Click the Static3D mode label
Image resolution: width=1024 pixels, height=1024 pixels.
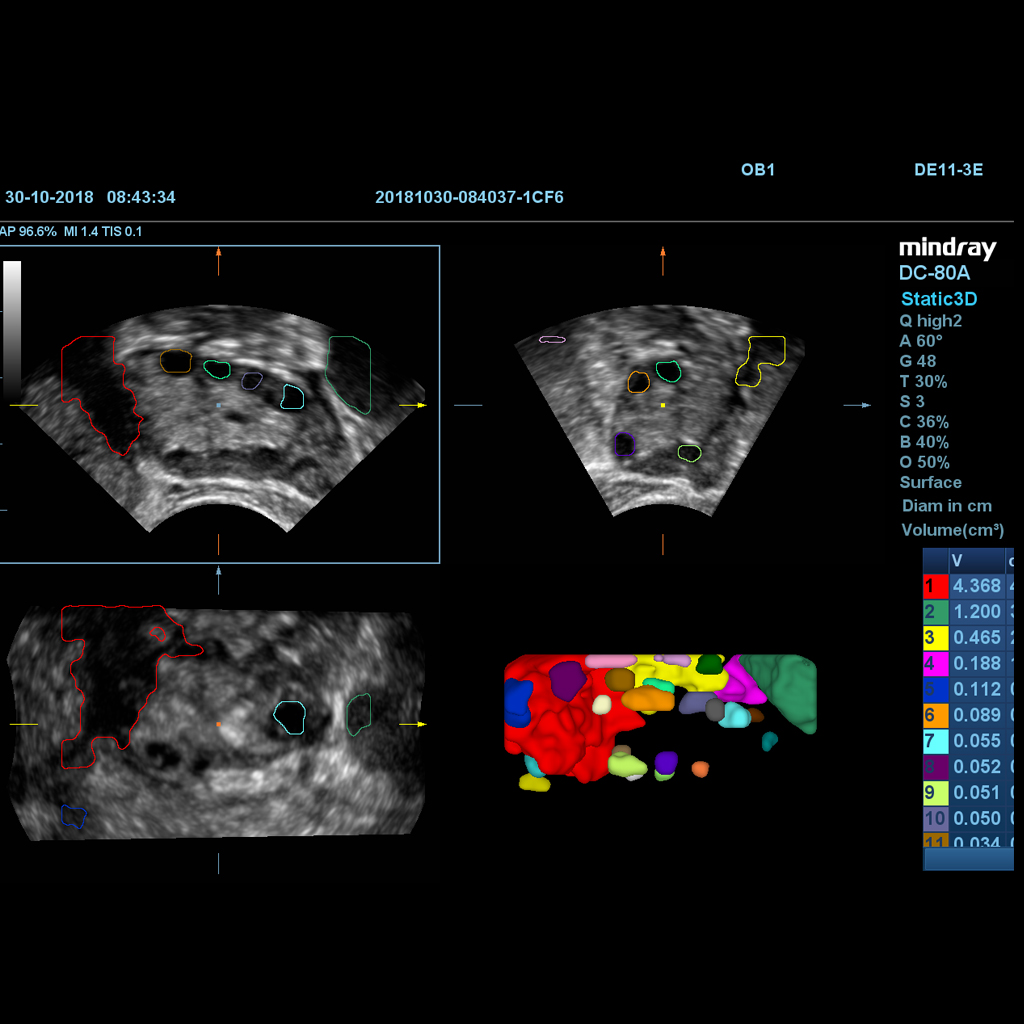coord(939,299)
